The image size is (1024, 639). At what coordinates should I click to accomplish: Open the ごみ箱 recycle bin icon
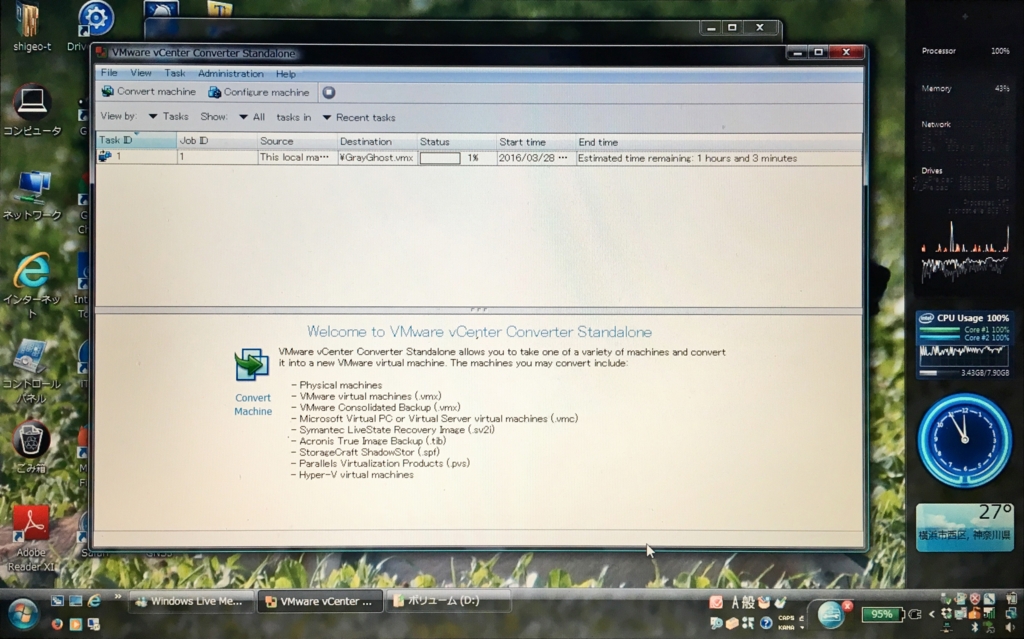click(x=31, y=447)
